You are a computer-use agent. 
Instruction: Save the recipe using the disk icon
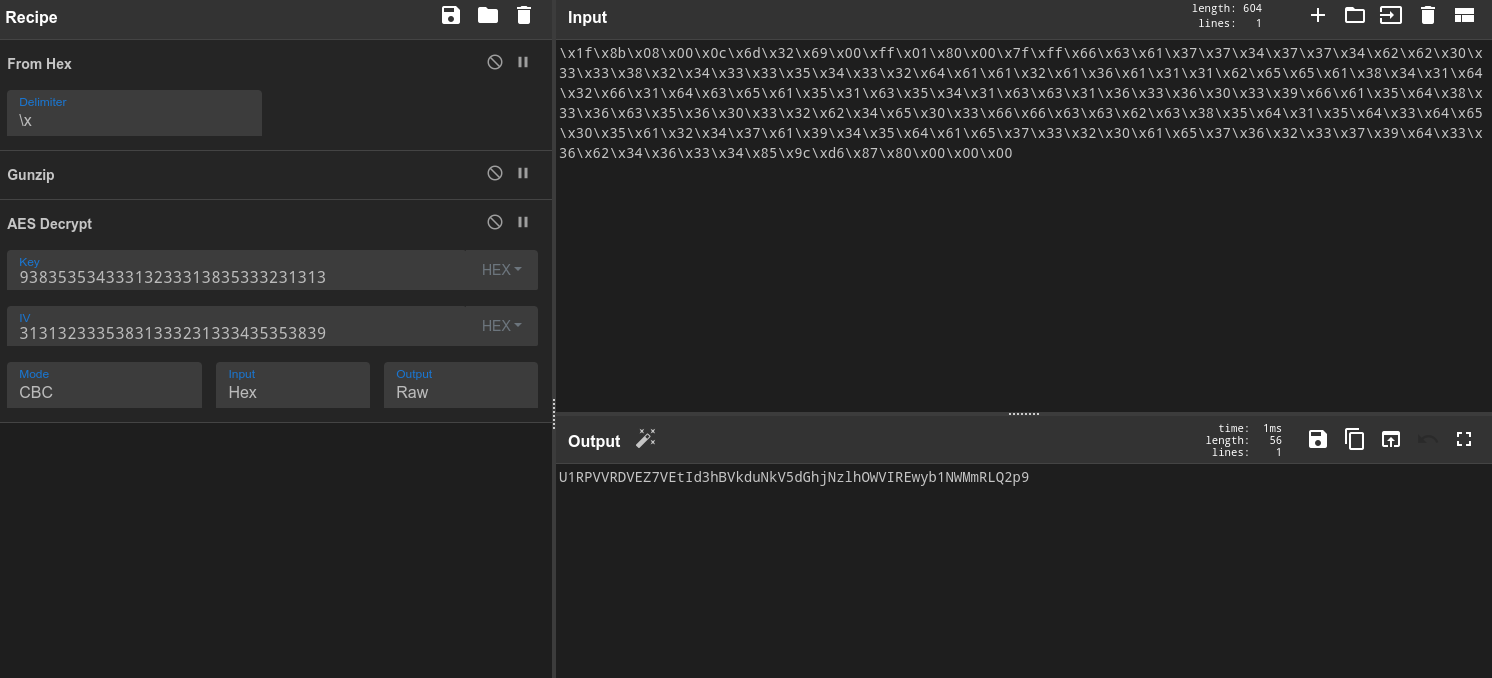point(451,15)
